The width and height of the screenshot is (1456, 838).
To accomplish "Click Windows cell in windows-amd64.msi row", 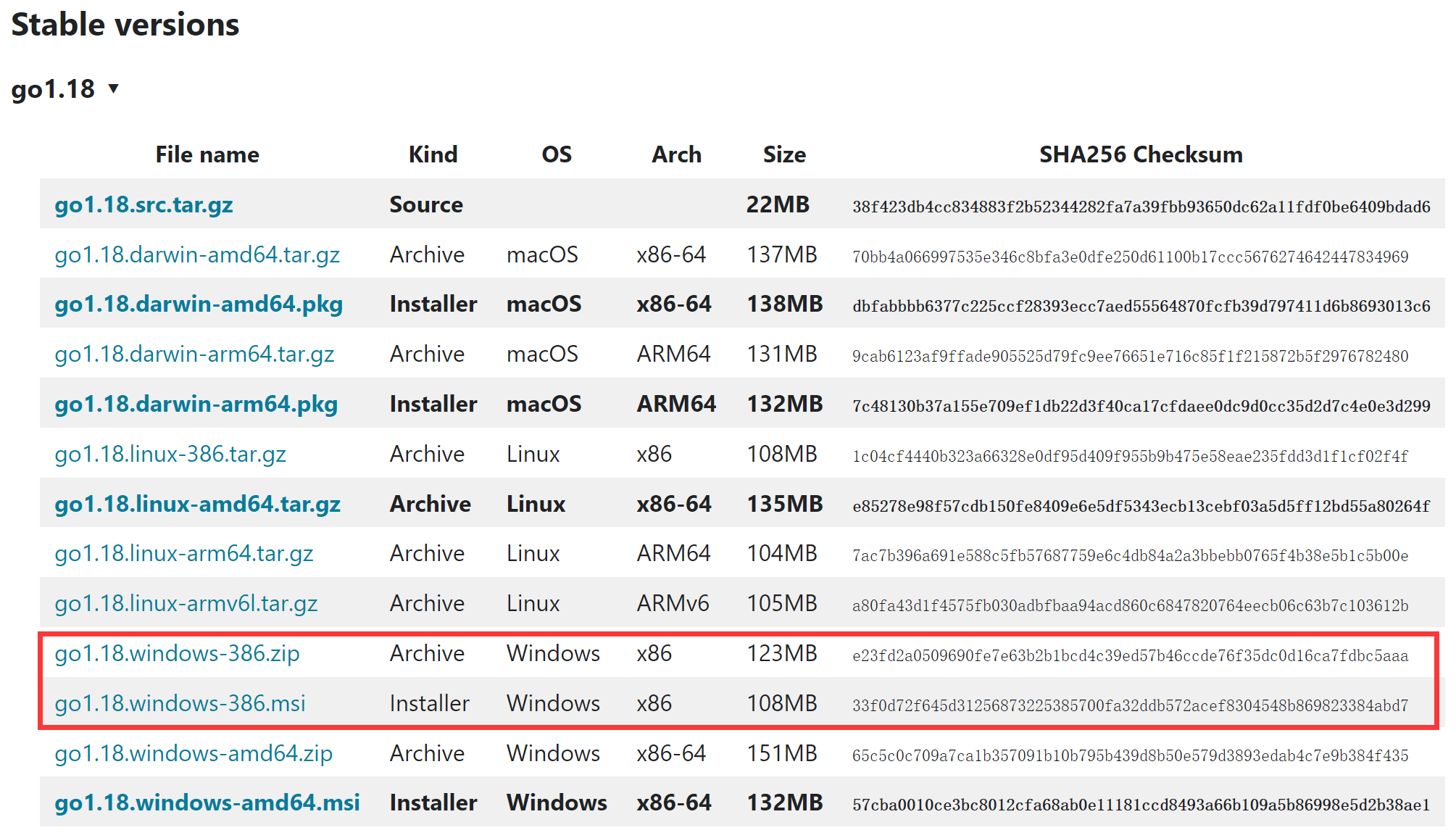I will point(557,802).
